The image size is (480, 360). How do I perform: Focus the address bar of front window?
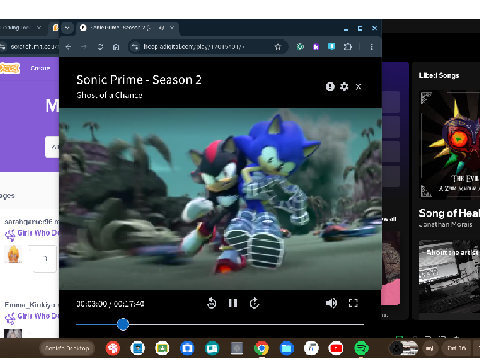[207, 47]
